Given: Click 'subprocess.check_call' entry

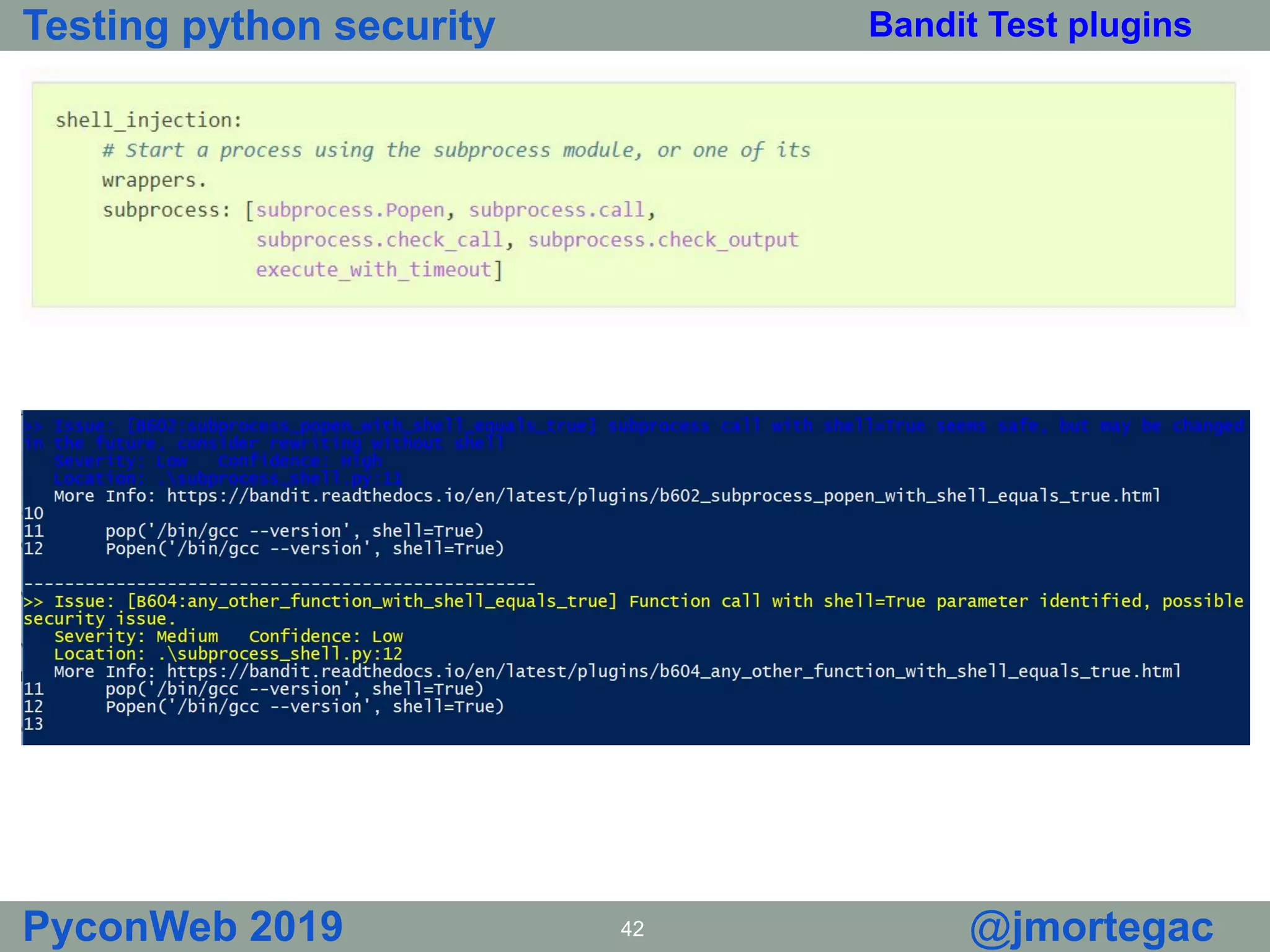Looking at the screenshot, I should tap(380, 240).
